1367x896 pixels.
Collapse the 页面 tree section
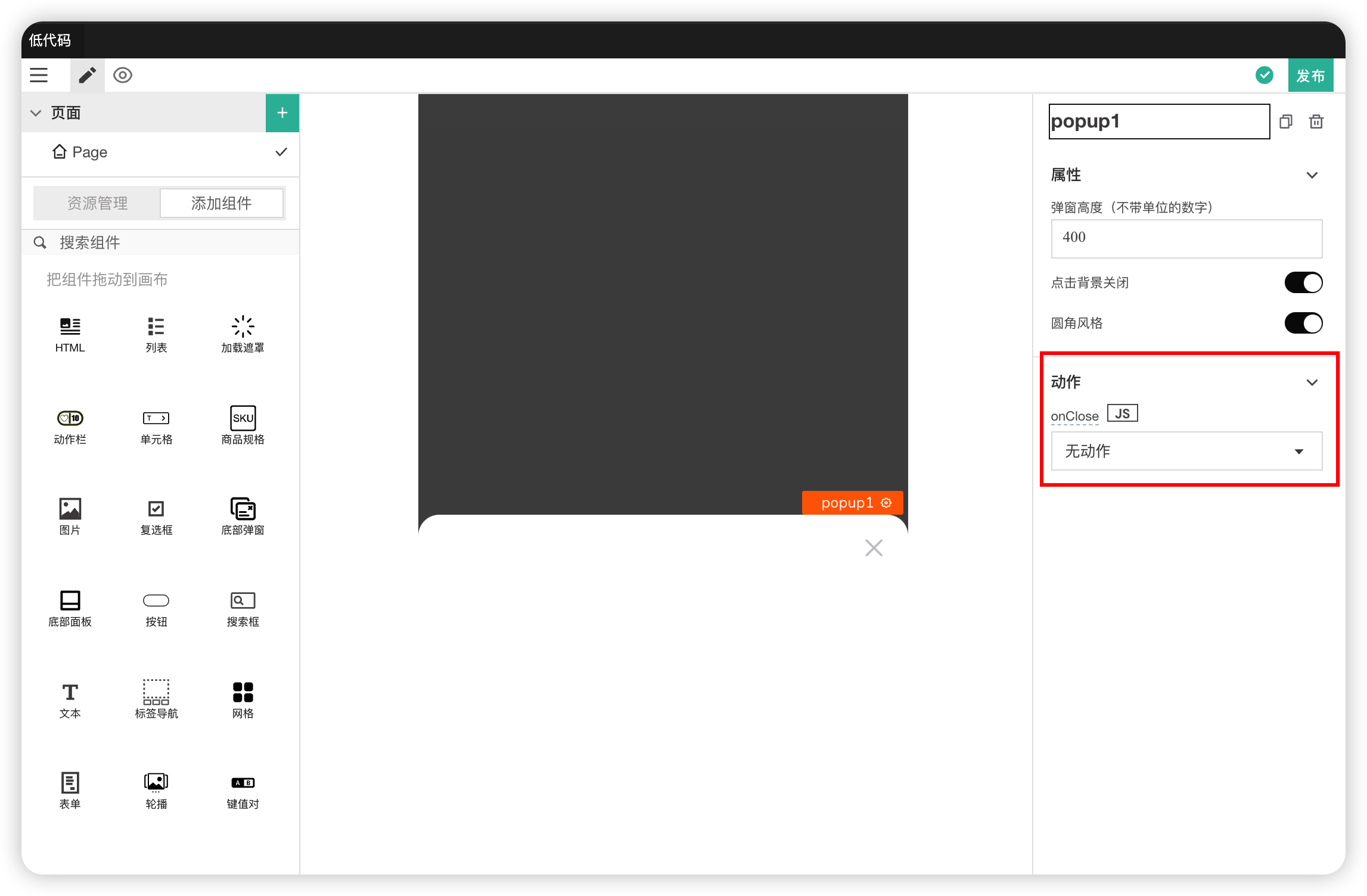(36, 113)
